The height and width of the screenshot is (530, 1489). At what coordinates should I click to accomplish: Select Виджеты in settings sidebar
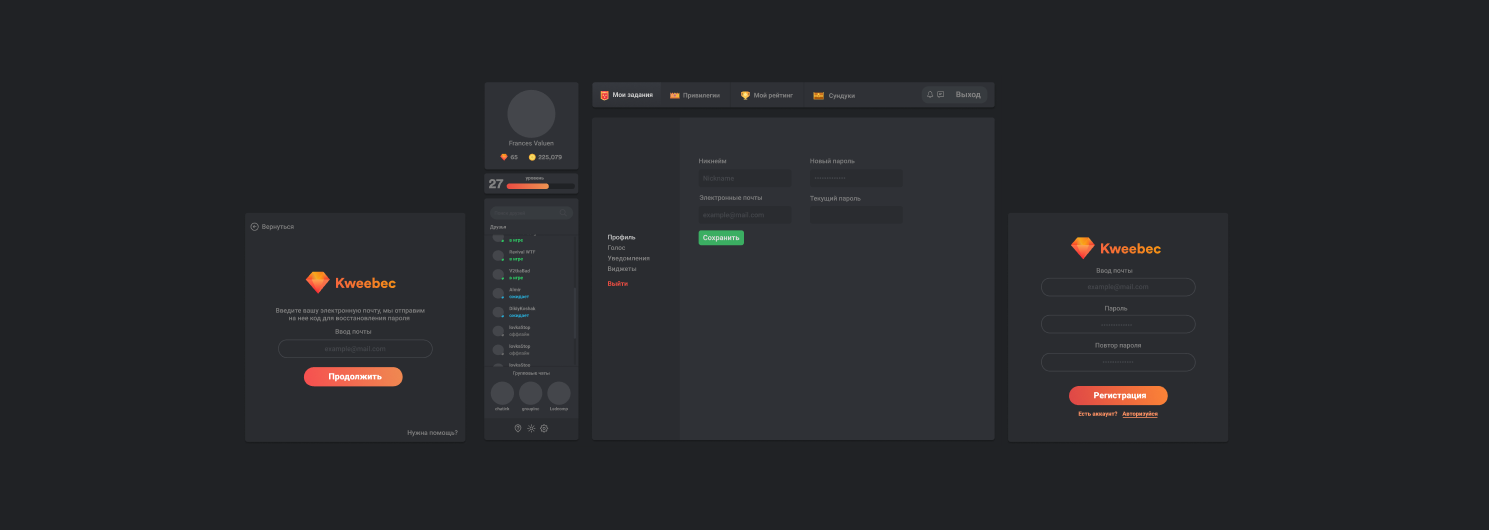(x=621, y=268)
